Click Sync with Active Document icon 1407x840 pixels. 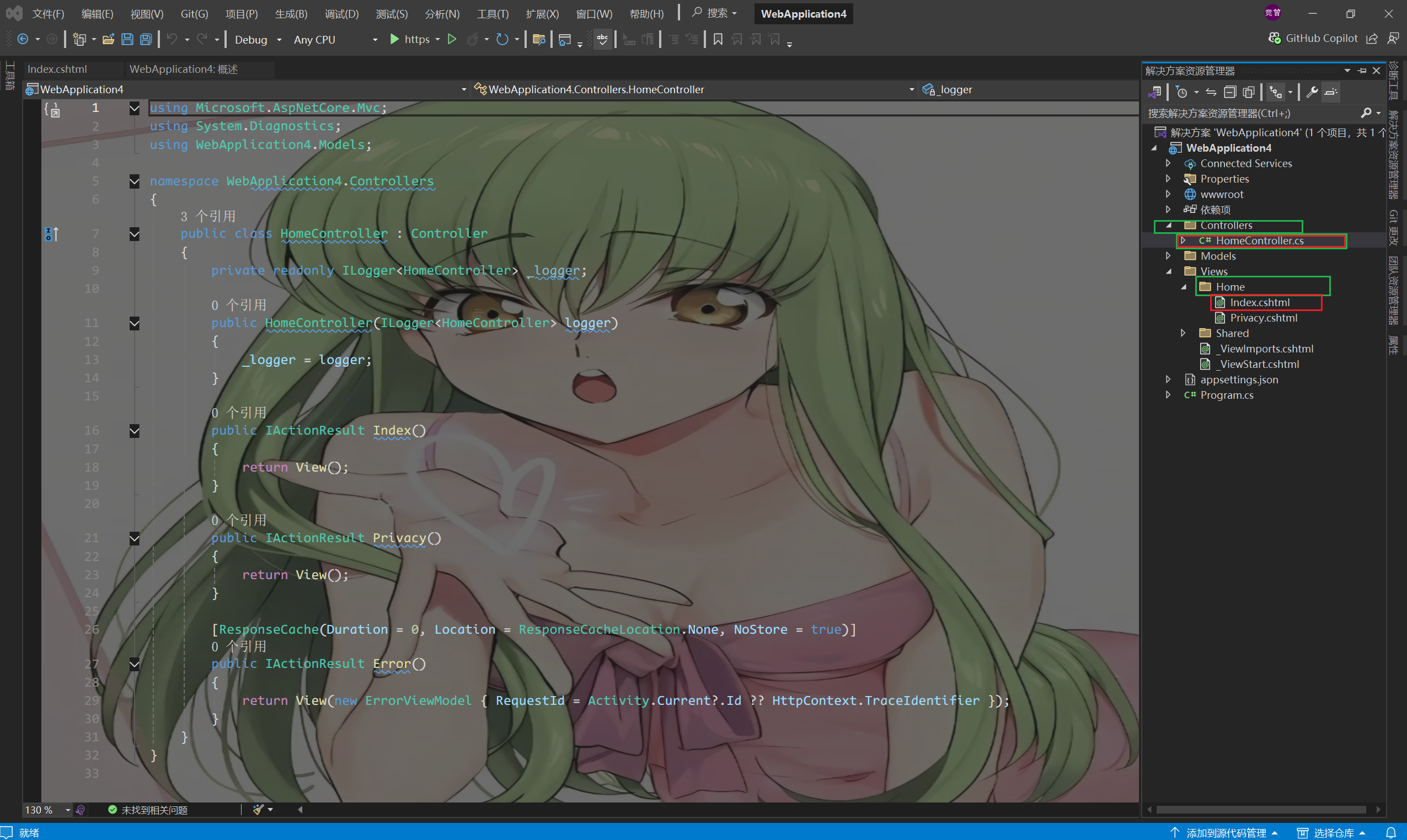click(1211, 92)
